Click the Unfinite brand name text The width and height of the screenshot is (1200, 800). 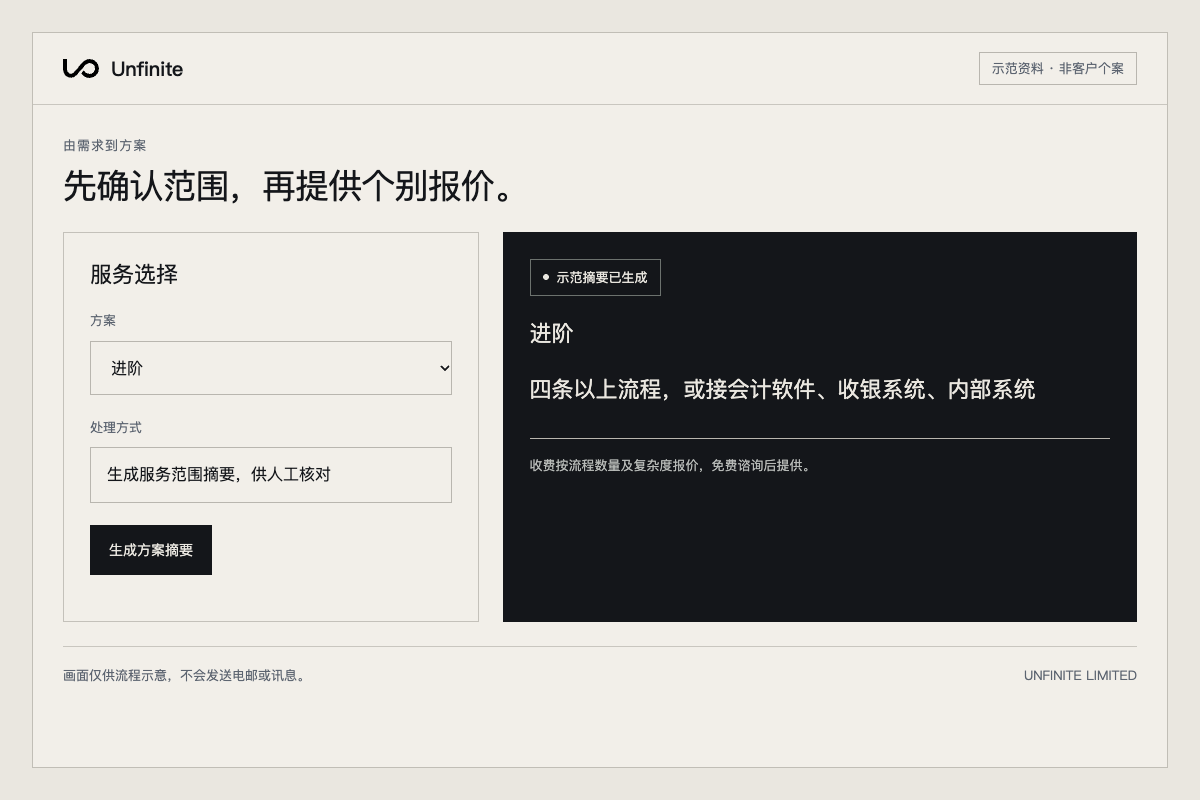(x=147, y=69)
